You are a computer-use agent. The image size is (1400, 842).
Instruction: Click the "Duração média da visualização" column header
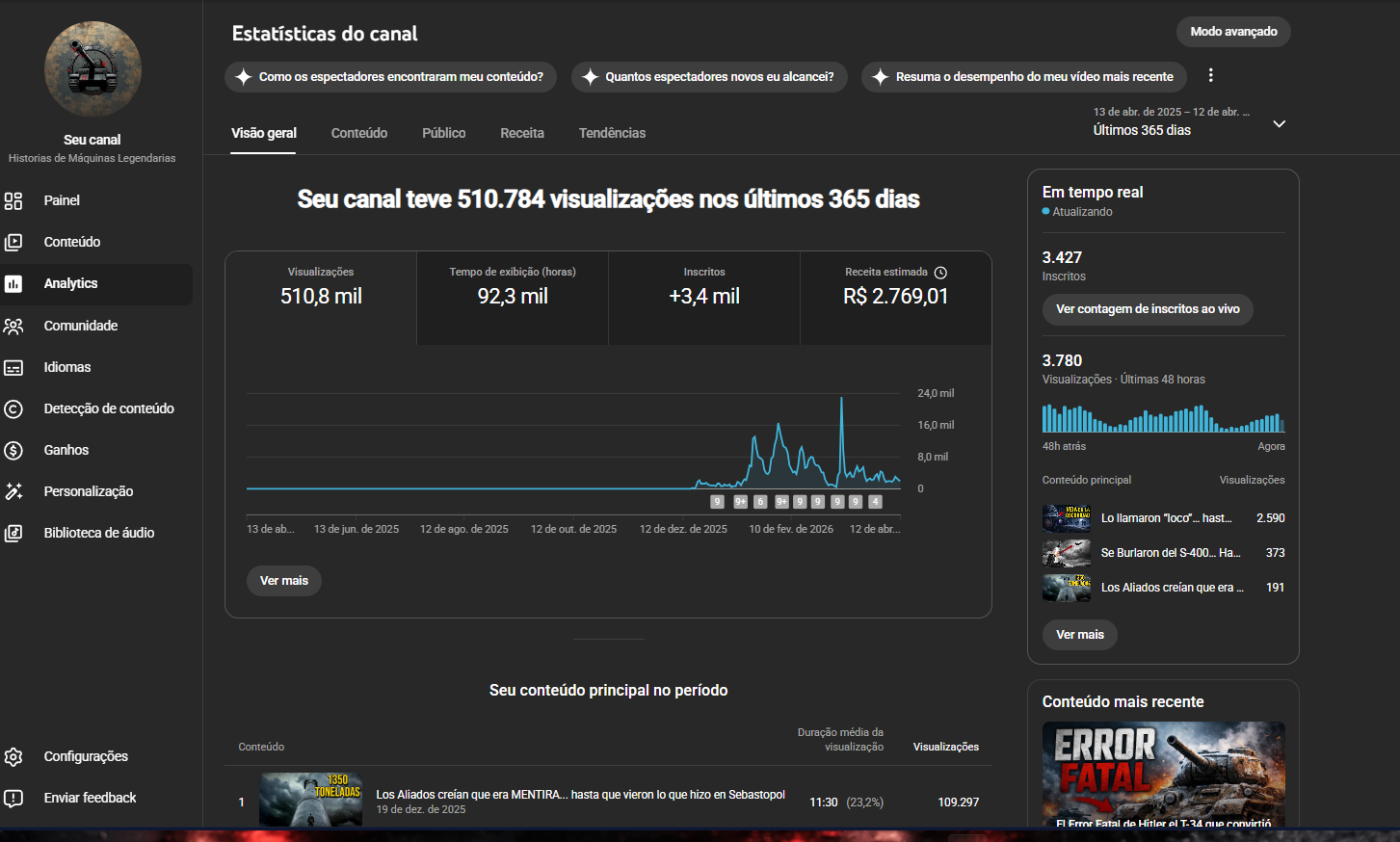coord(840,740)
